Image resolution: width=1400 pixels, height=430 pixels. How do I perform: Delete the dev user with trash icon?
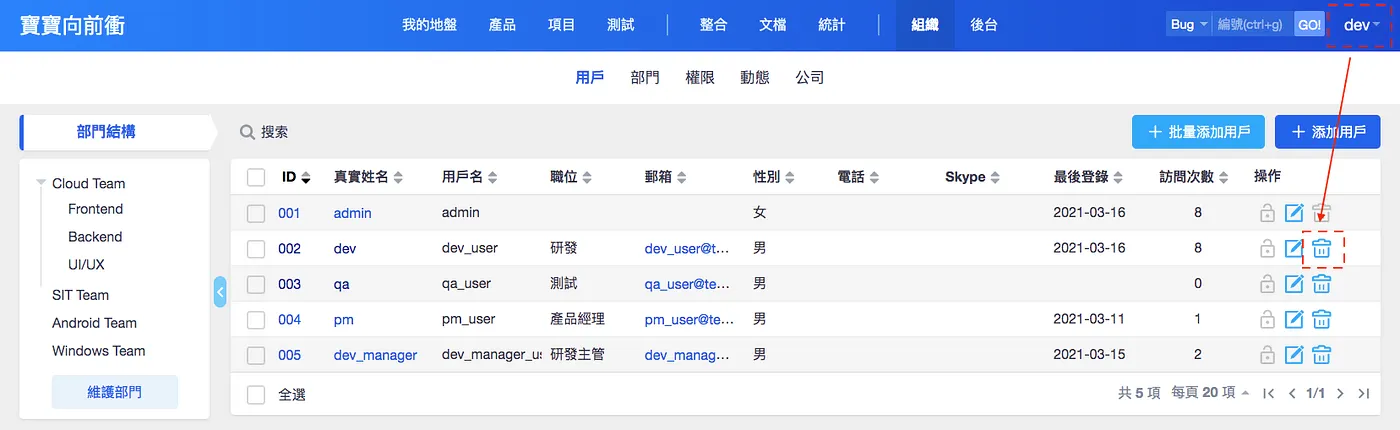1322,248
